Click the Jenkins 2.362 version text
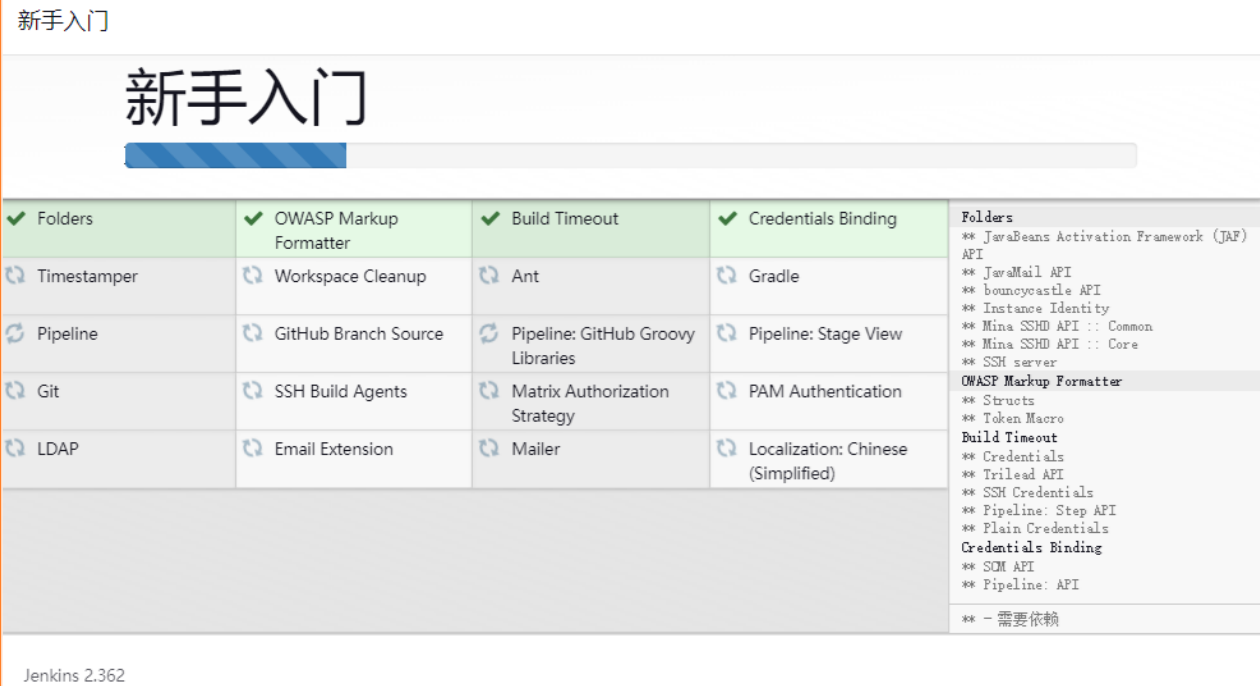The image size is (1260, 686). click(74, 675)
